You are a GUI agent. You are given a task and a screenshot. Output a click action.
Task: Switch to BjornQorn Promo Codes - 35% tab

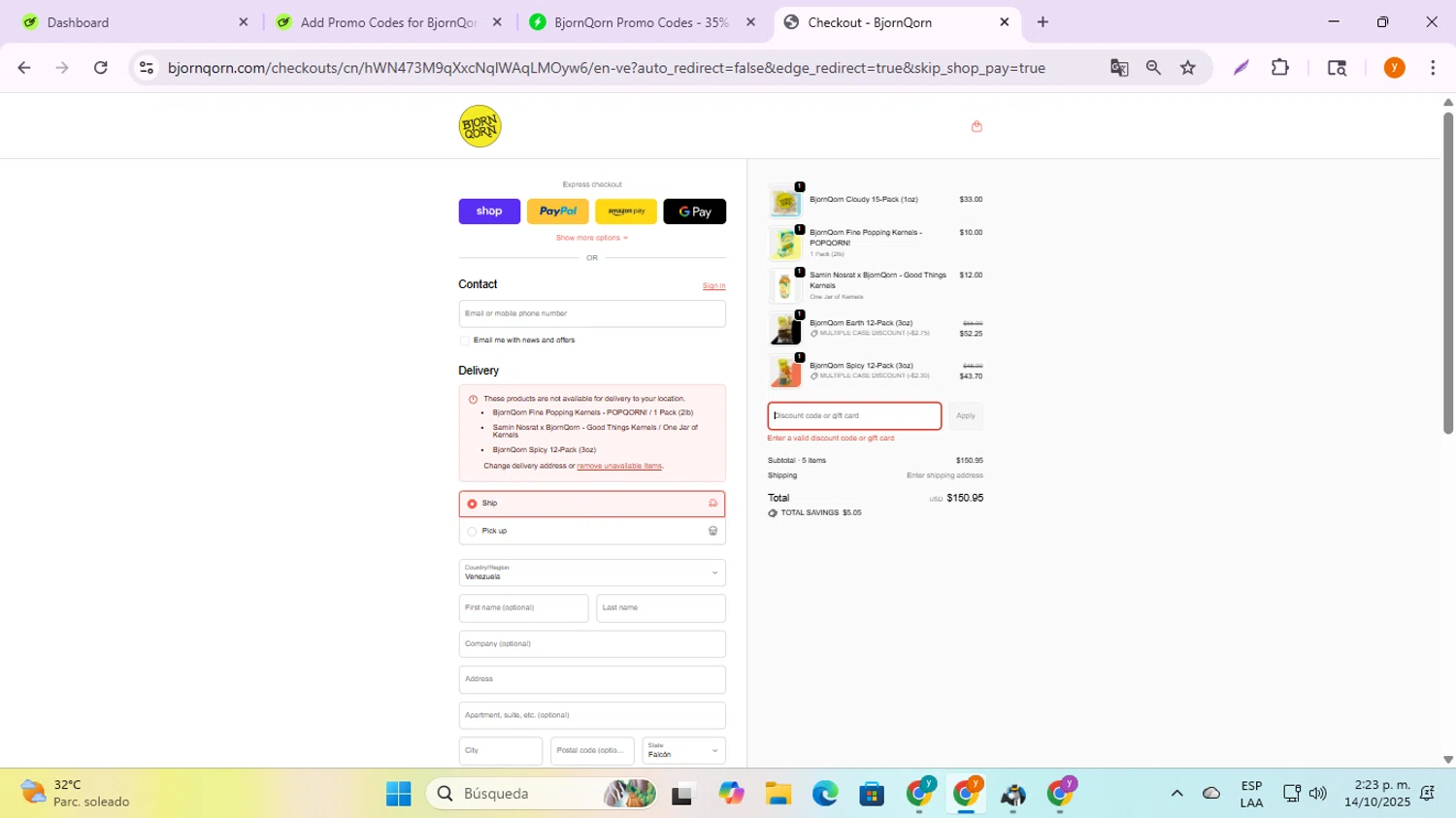[642, 22]
